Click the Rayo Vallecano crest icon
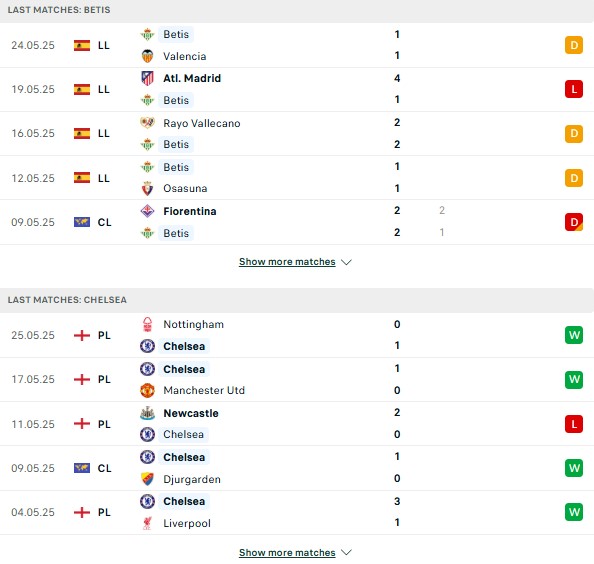Image resolution: width=594 pixels, height=564 pixels. 147,123
